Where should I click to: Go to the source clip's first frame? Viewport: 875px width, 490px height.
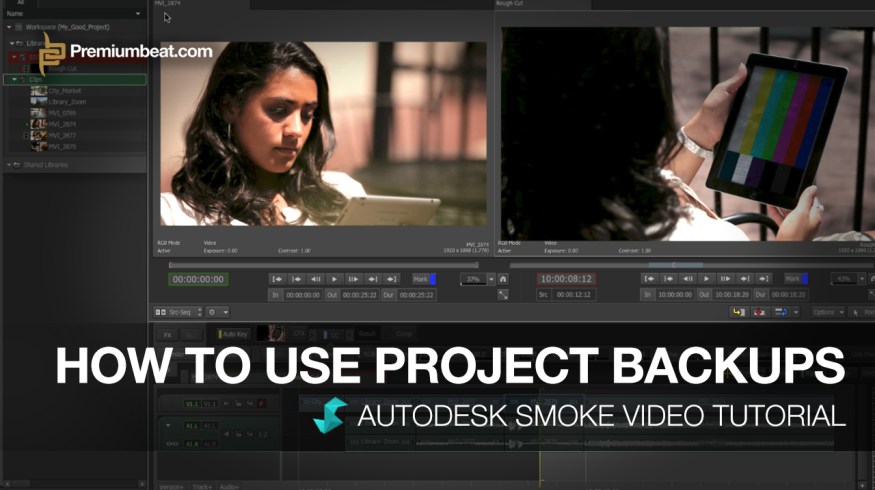(278, 279)
